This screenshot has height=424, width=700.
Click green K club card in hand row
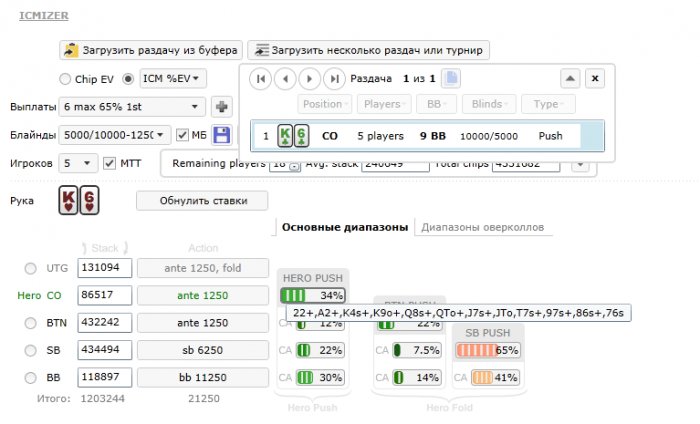(285, 136)
